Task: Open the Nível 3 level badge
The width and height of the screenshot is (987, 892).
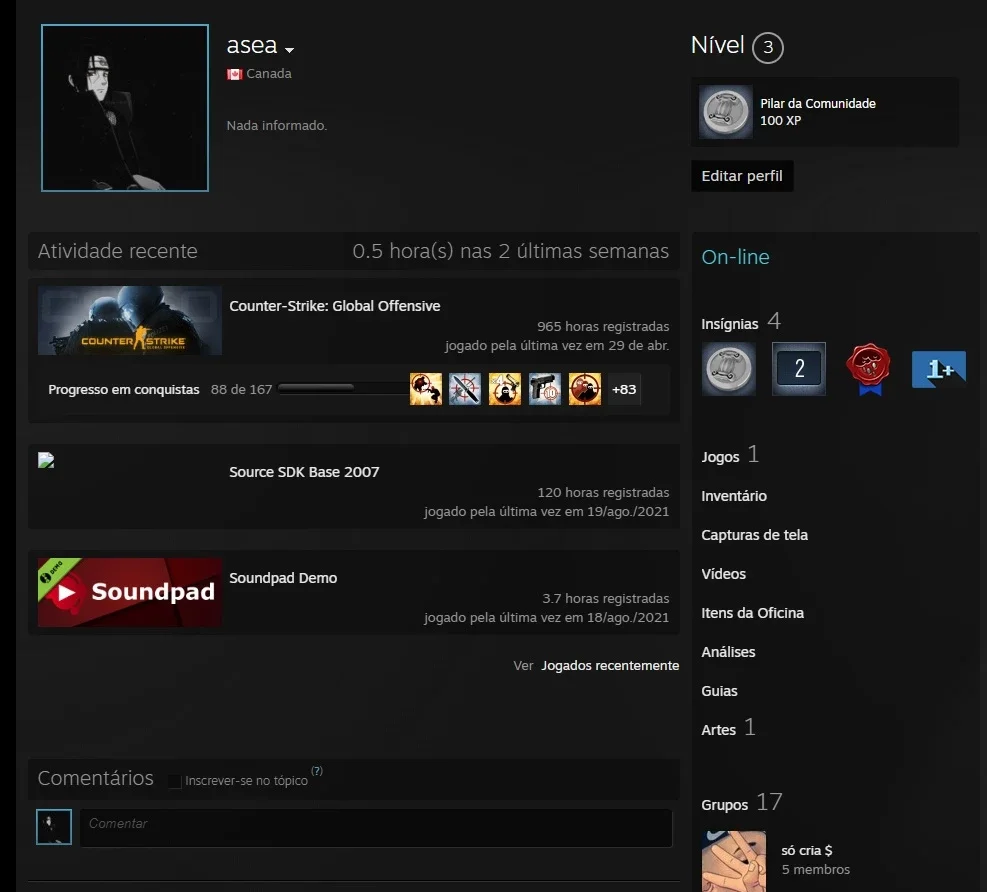Action: [767, 47]
